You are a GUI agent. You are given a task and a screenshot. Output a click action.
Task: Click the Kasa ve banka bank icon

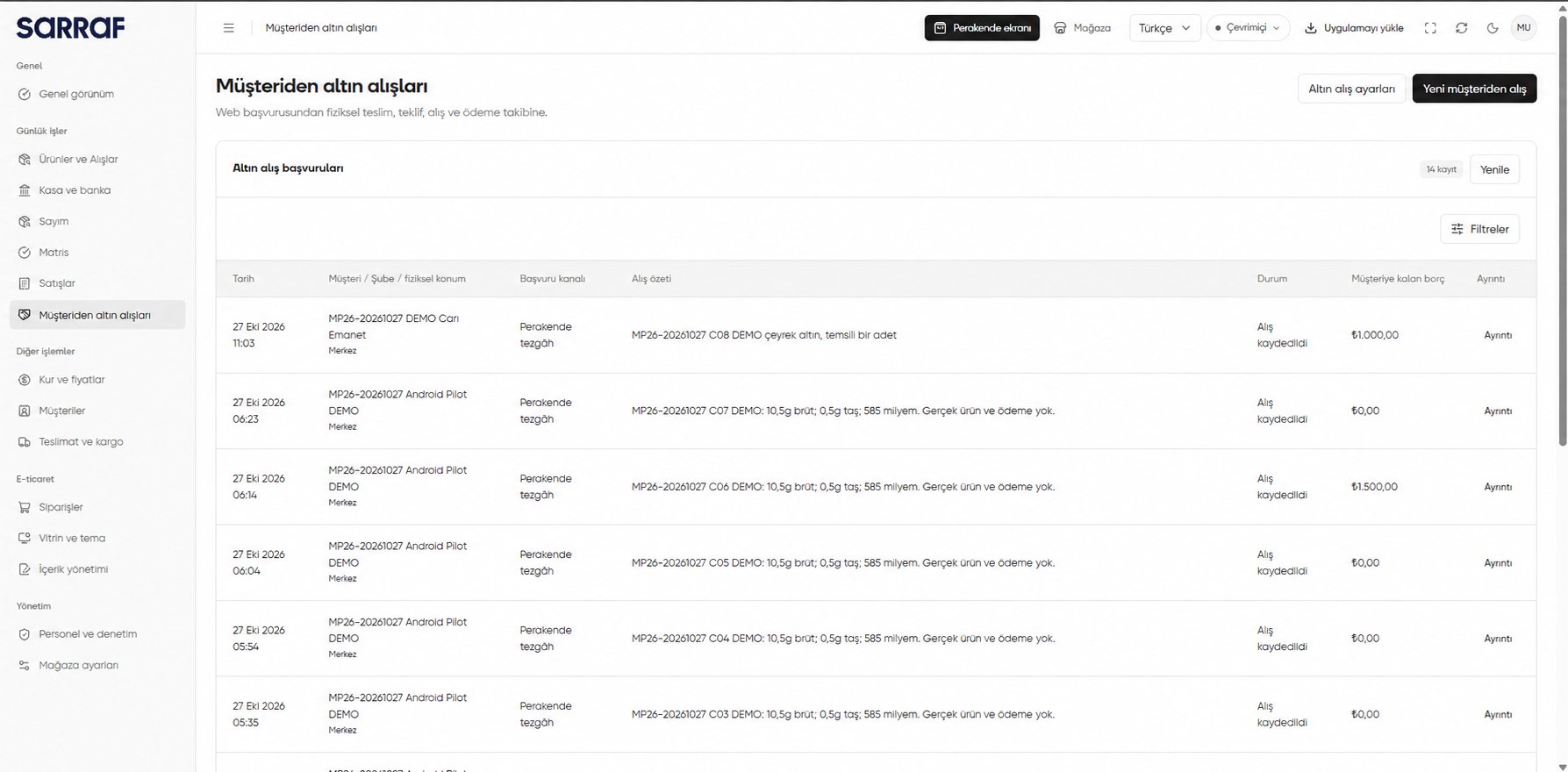click(25, 190)
